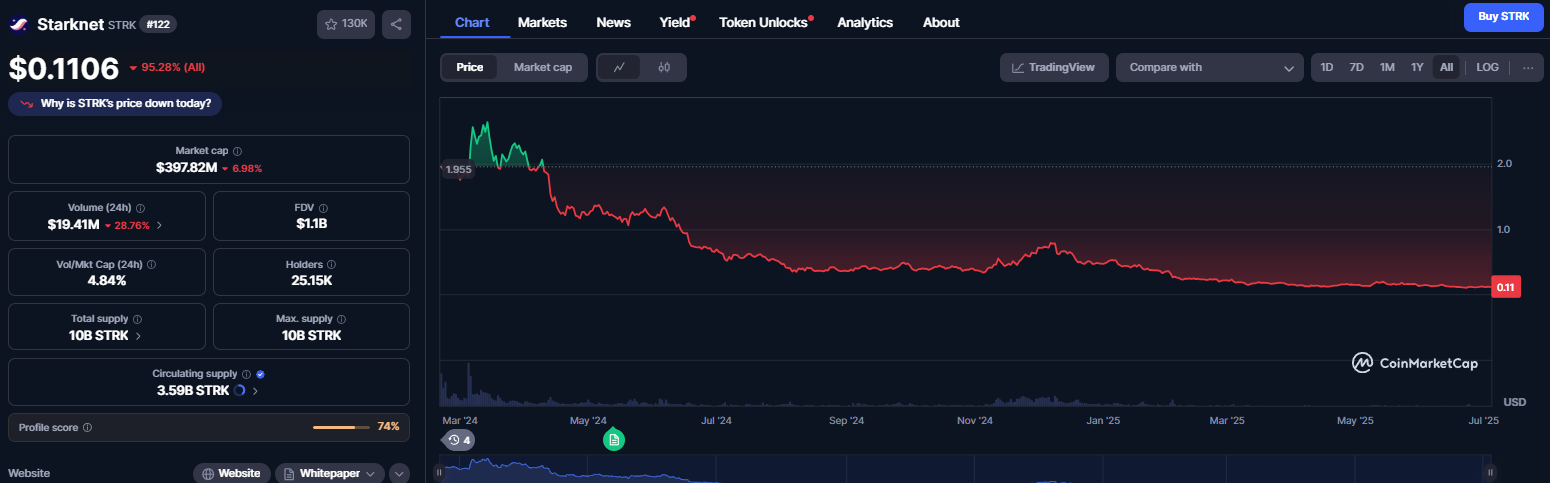Click the green document event marker
This screenshot has width=1550, height=483.
[x=614, y=439]
